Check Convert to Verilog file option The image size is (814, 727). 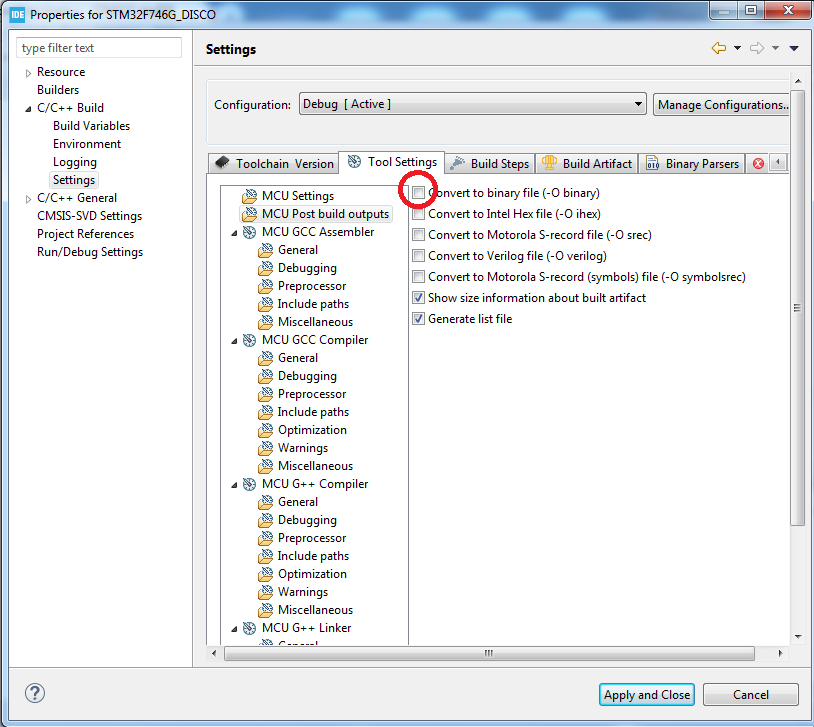pos(418,256)
